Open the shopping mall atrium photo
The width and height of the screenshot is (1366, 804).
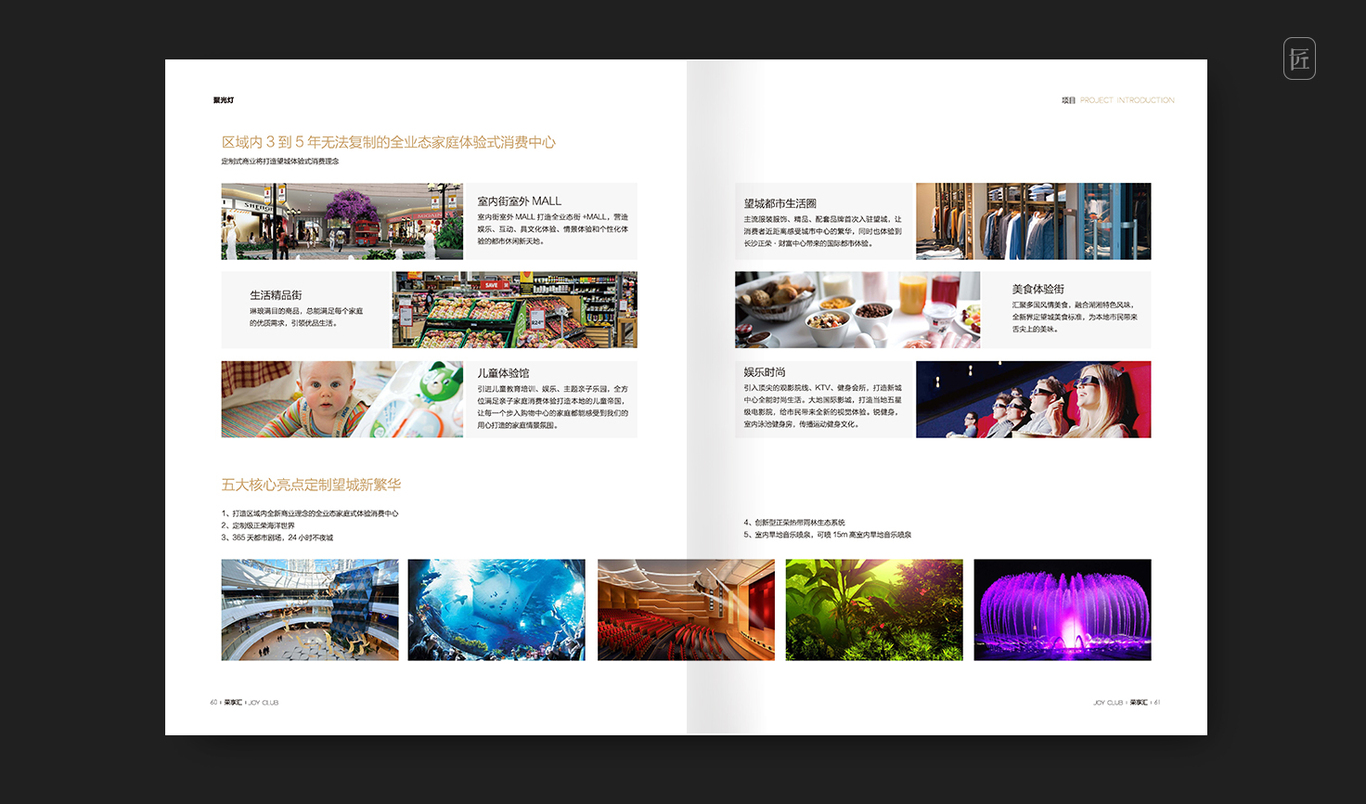click(310, 610)
